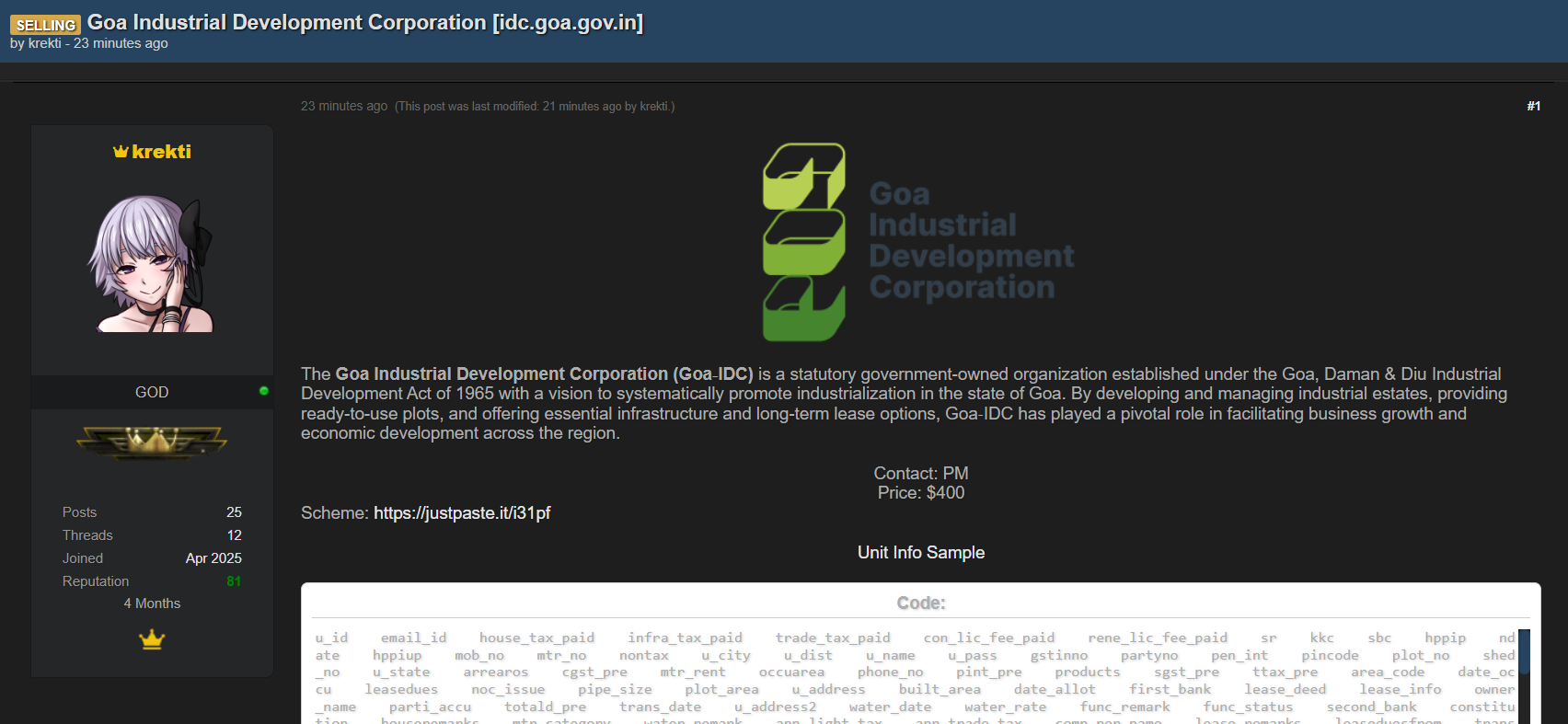Click the reputation score 81
1568x724 pixels.
pyautogui.click(x=234, y=581)
